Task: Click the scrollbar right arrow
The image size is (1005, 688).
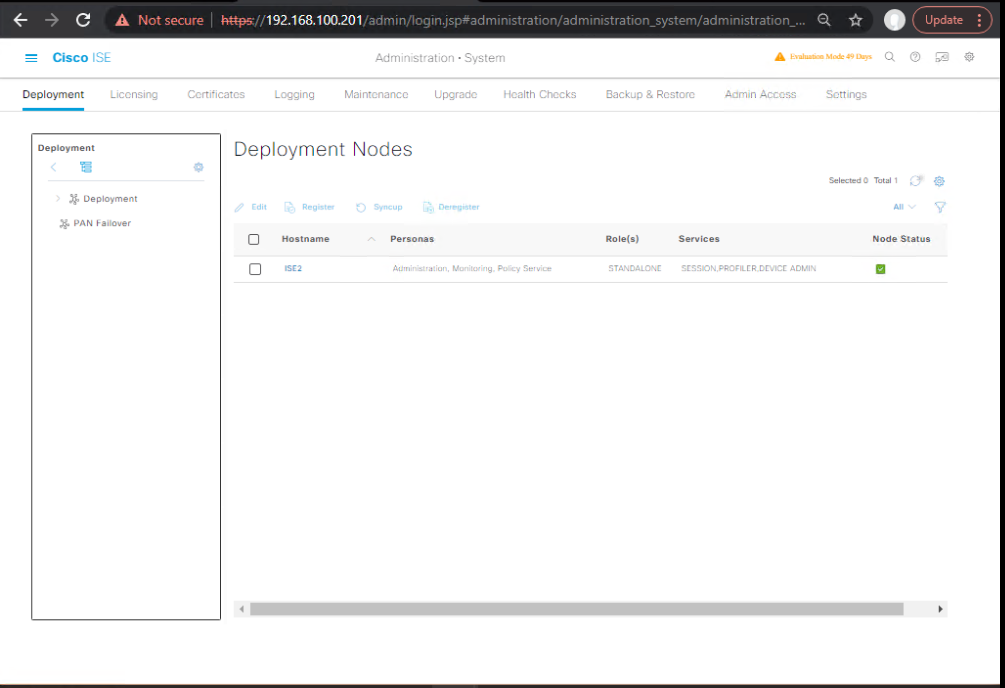Action: (940, 609)
